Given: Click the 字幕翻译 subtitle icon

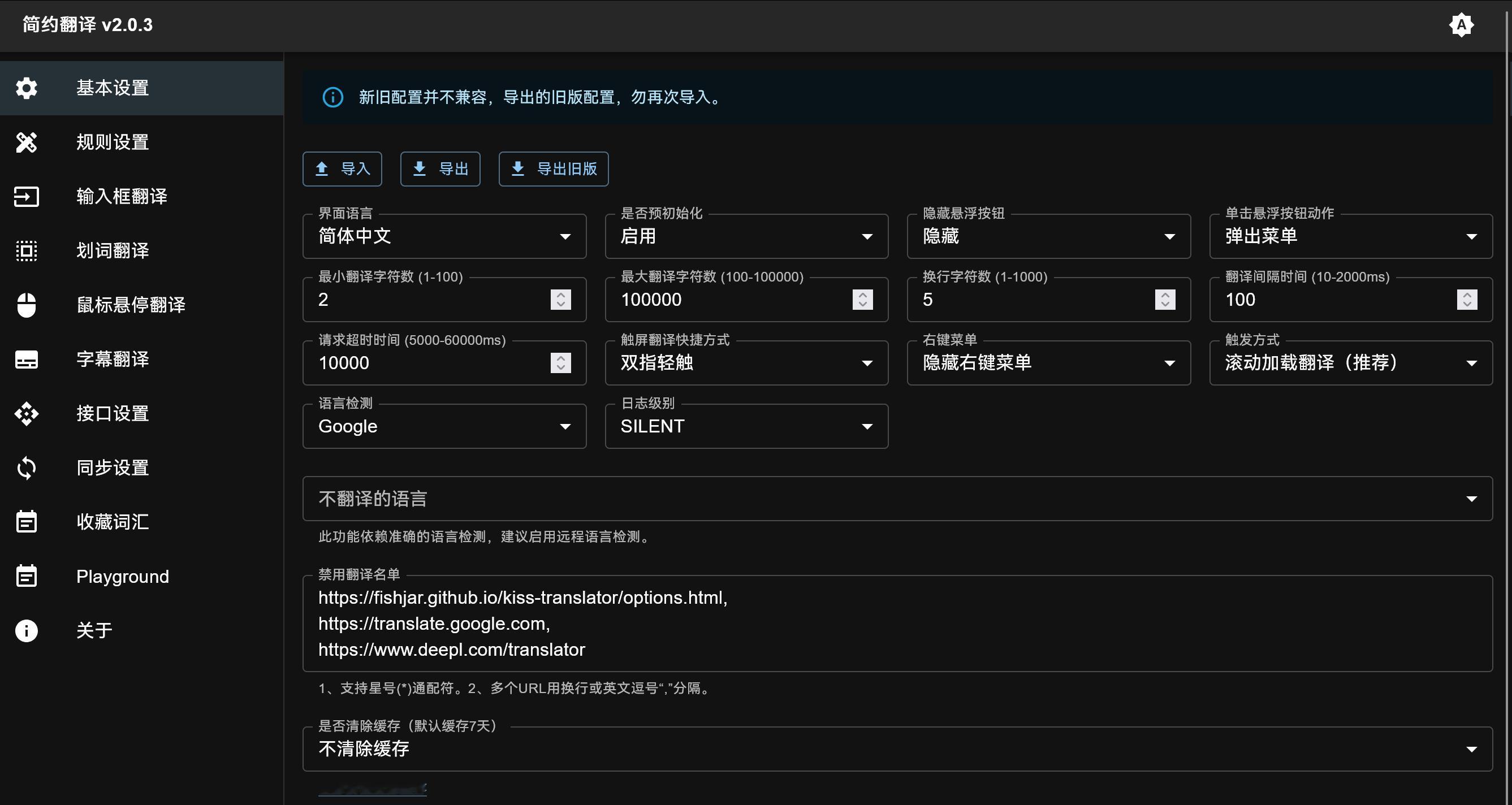Looking at the screenshot, I should tap(27, 359).
